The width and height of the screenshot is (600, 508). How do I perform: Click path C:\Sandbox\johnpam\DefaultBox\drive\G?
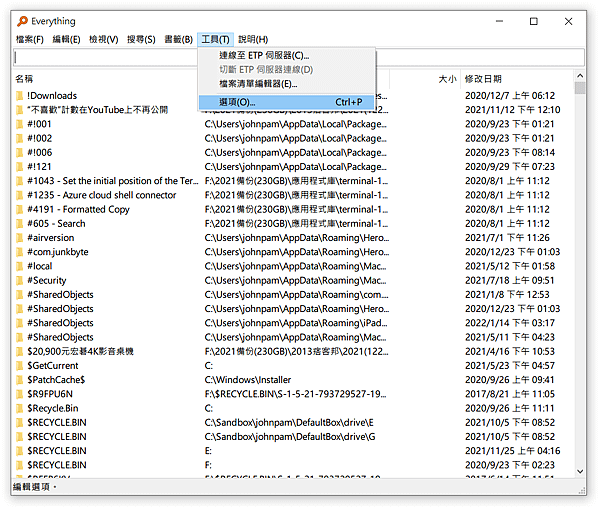click(x=290, y=436)
